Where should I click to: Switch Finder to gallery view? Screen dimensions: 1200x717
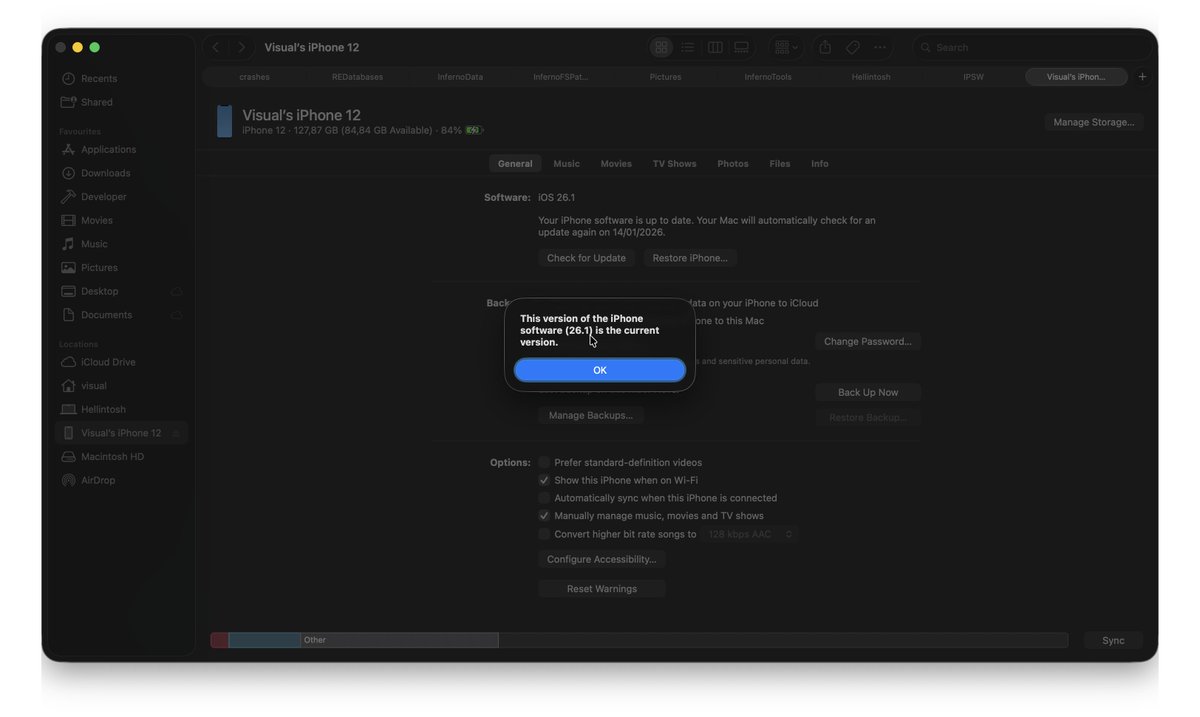(742, 47)
